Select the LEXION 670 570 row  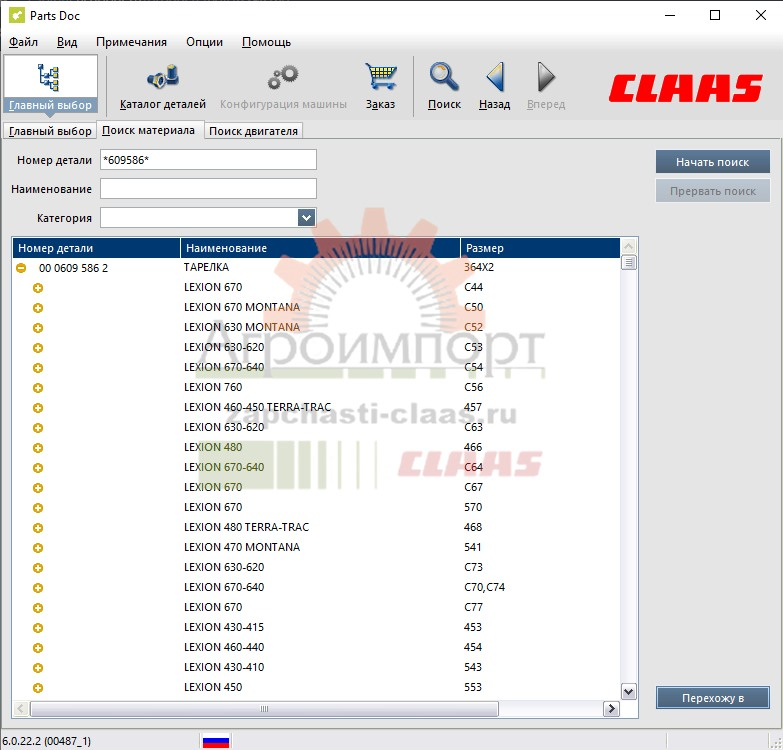pos(316,507)
